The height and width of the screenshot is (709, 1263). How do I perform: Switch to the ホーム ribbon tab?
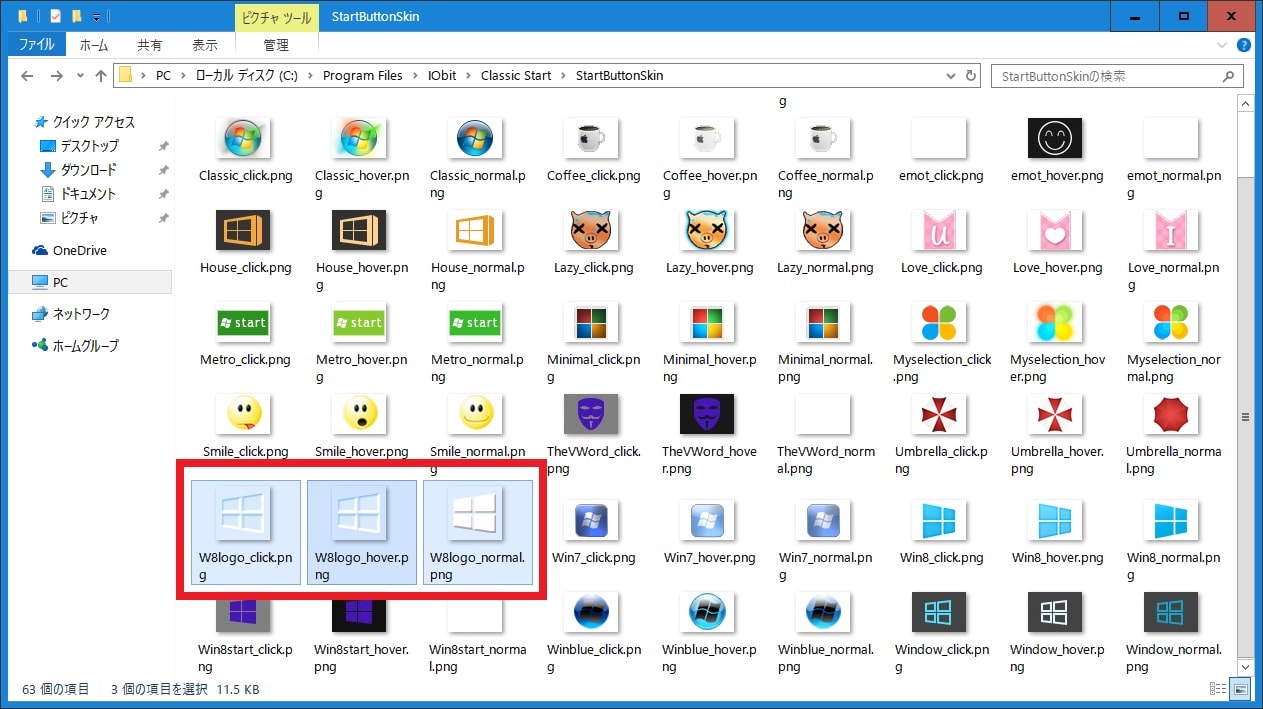[x=94, y=45]
